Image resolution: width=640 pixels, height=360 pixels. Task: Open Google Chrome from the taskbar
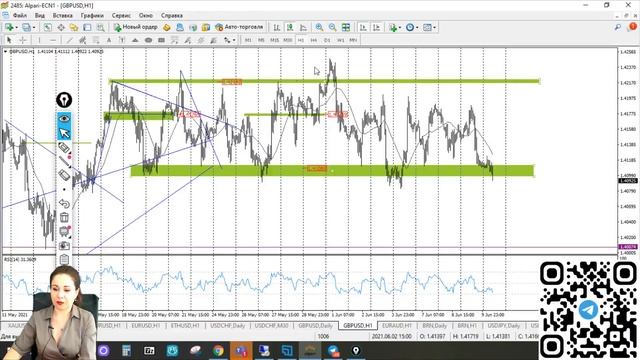[x=218, y=351]
